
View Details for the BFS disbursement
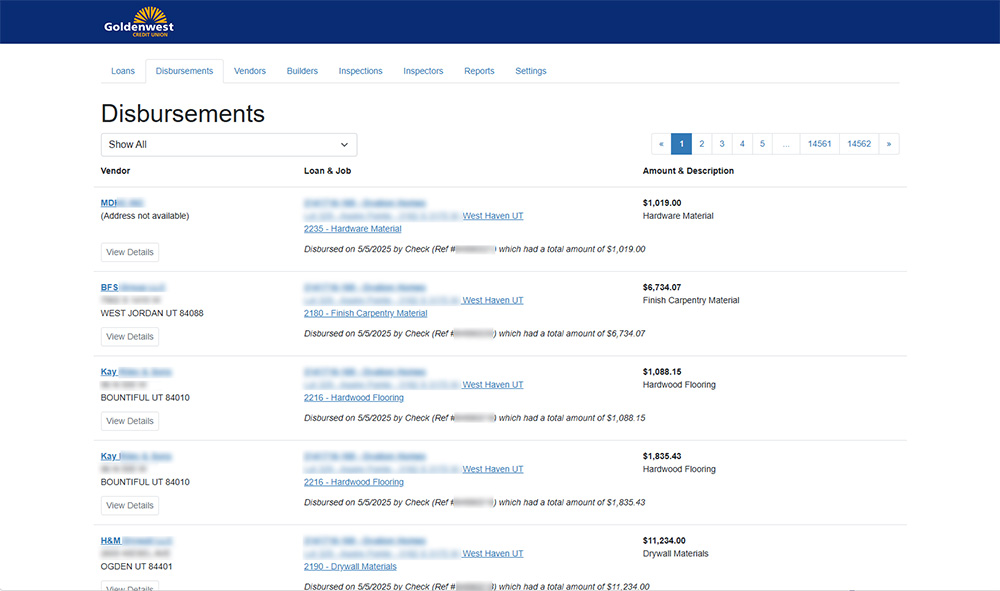[129, 336]
